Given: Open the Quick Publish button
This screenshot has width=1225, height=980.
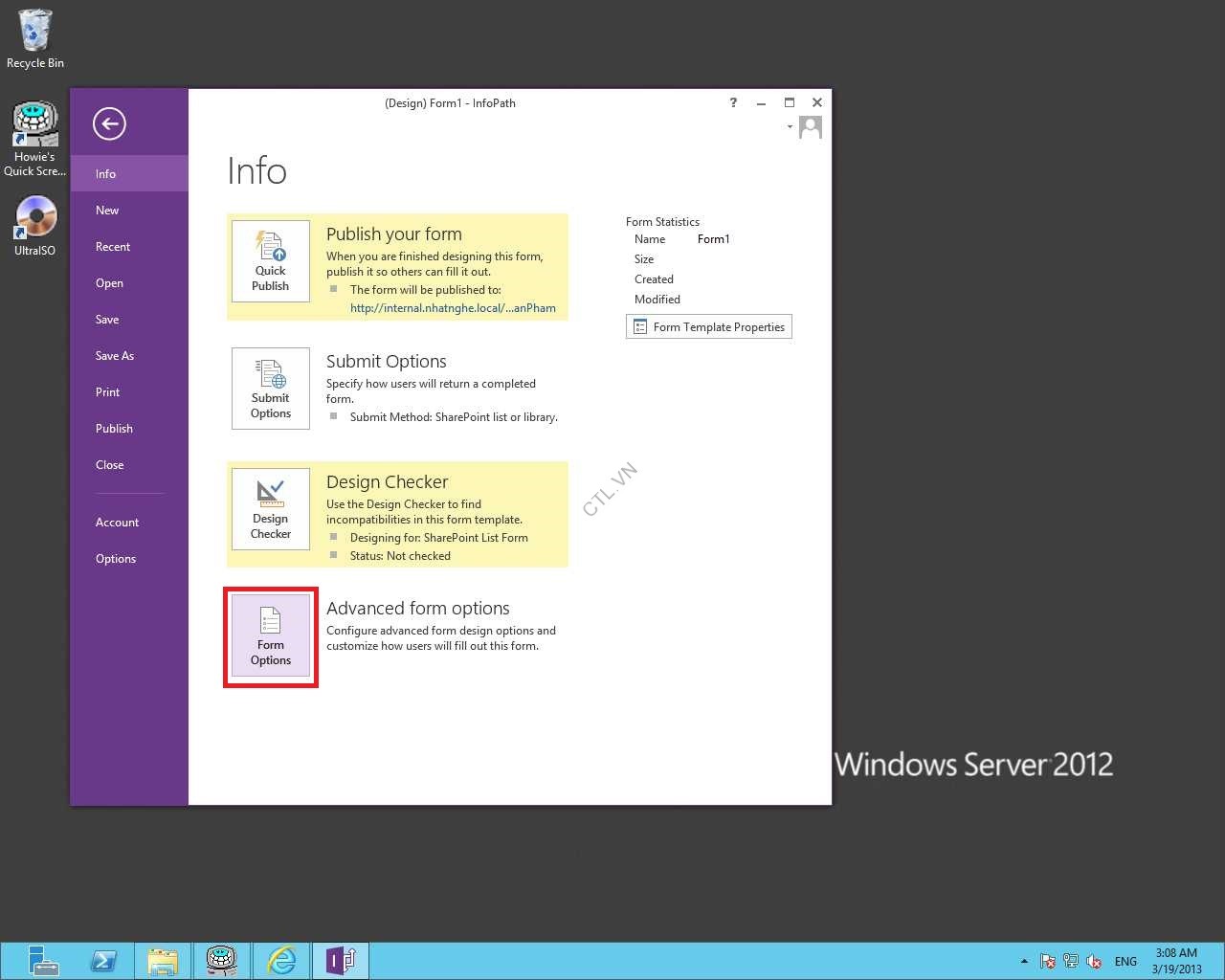Looking at the screenshot, I should click(271, 261).
